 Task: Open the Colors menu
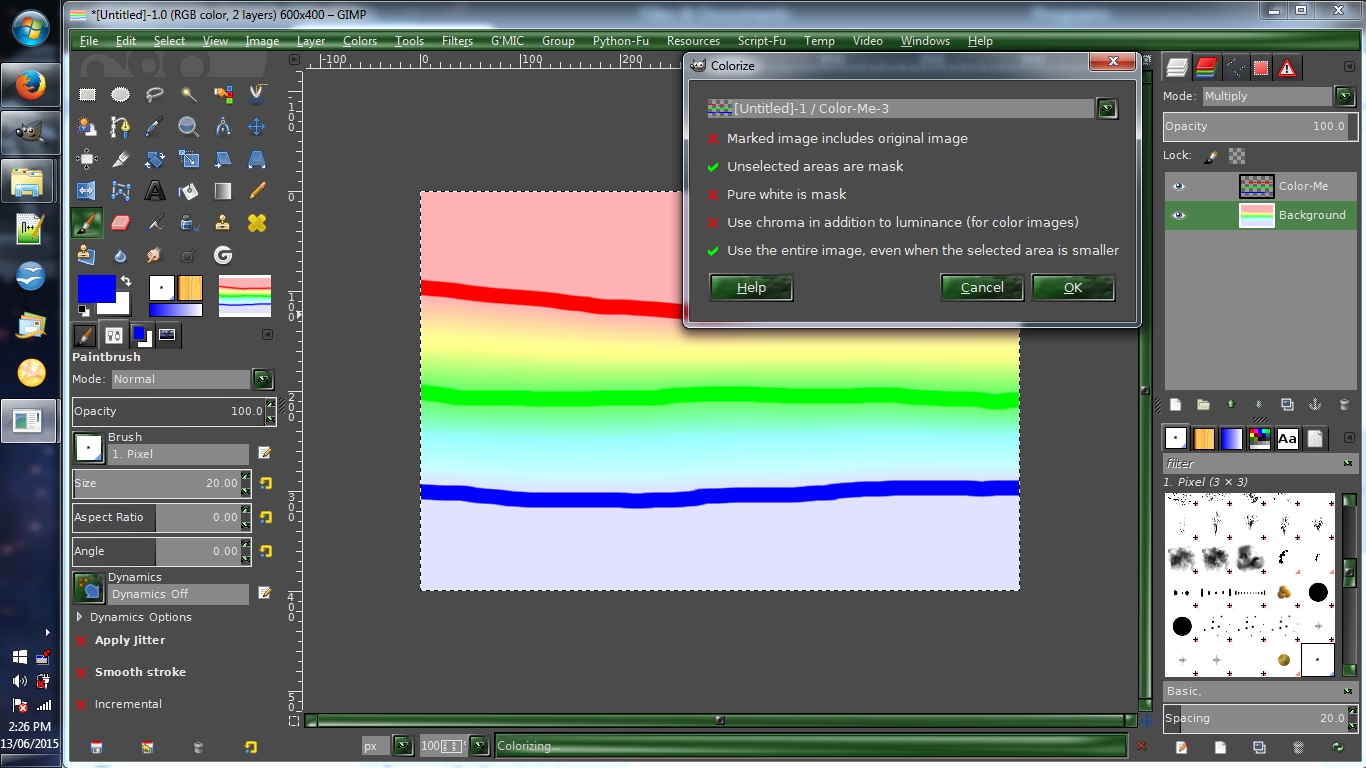359,41
